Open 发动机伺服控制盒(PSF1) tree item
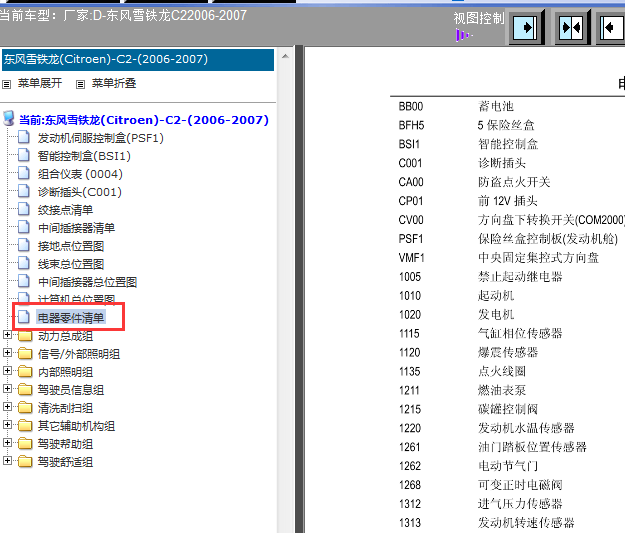 (x=100, y=138)
